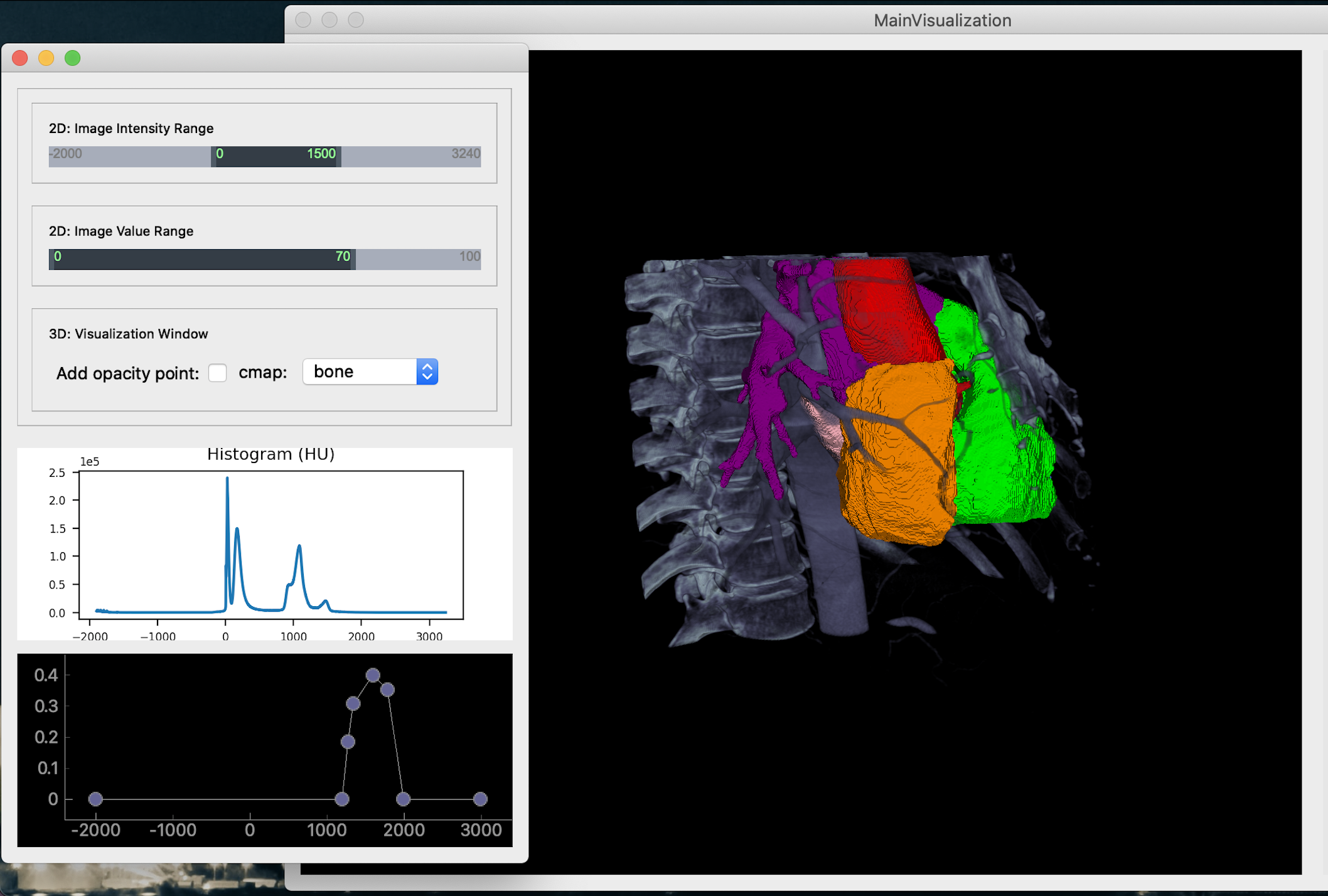1328x896 pixels.
Task: Click the opacity point at 0.35
Action: click(388, 688)
